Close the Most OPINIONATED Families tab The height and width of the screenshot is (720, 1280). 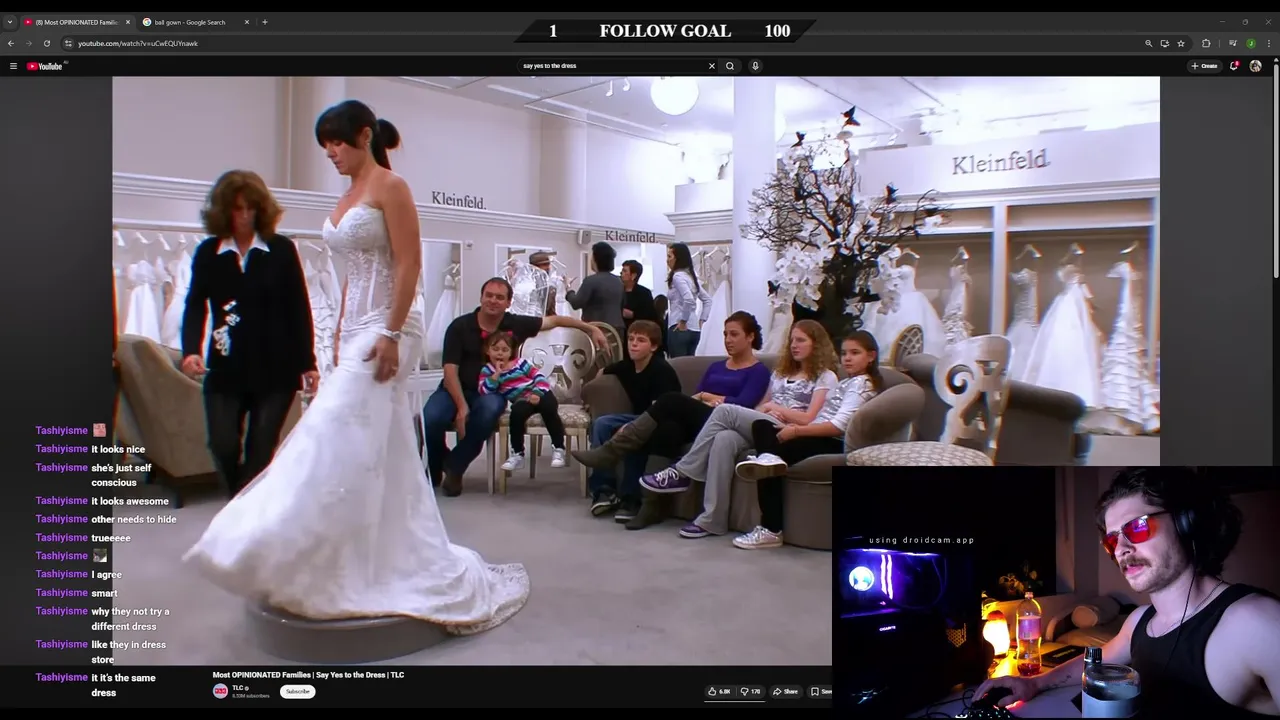[128, 22]
